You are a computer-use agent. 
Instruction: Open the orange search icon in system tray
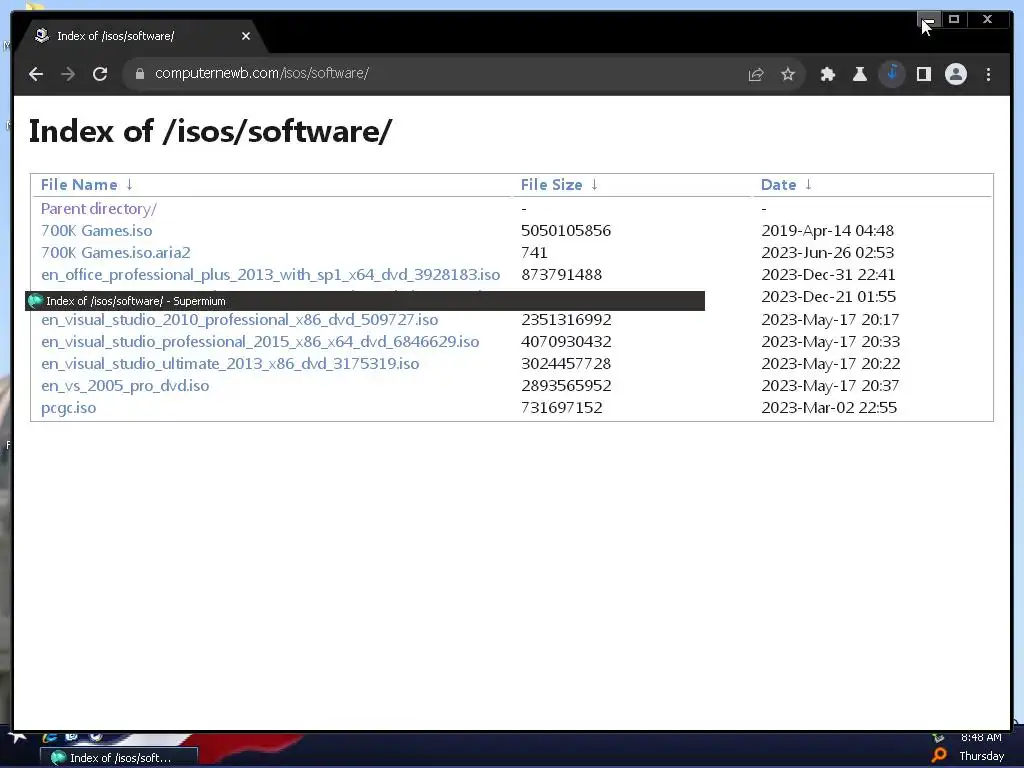click(x=939, y=756)
